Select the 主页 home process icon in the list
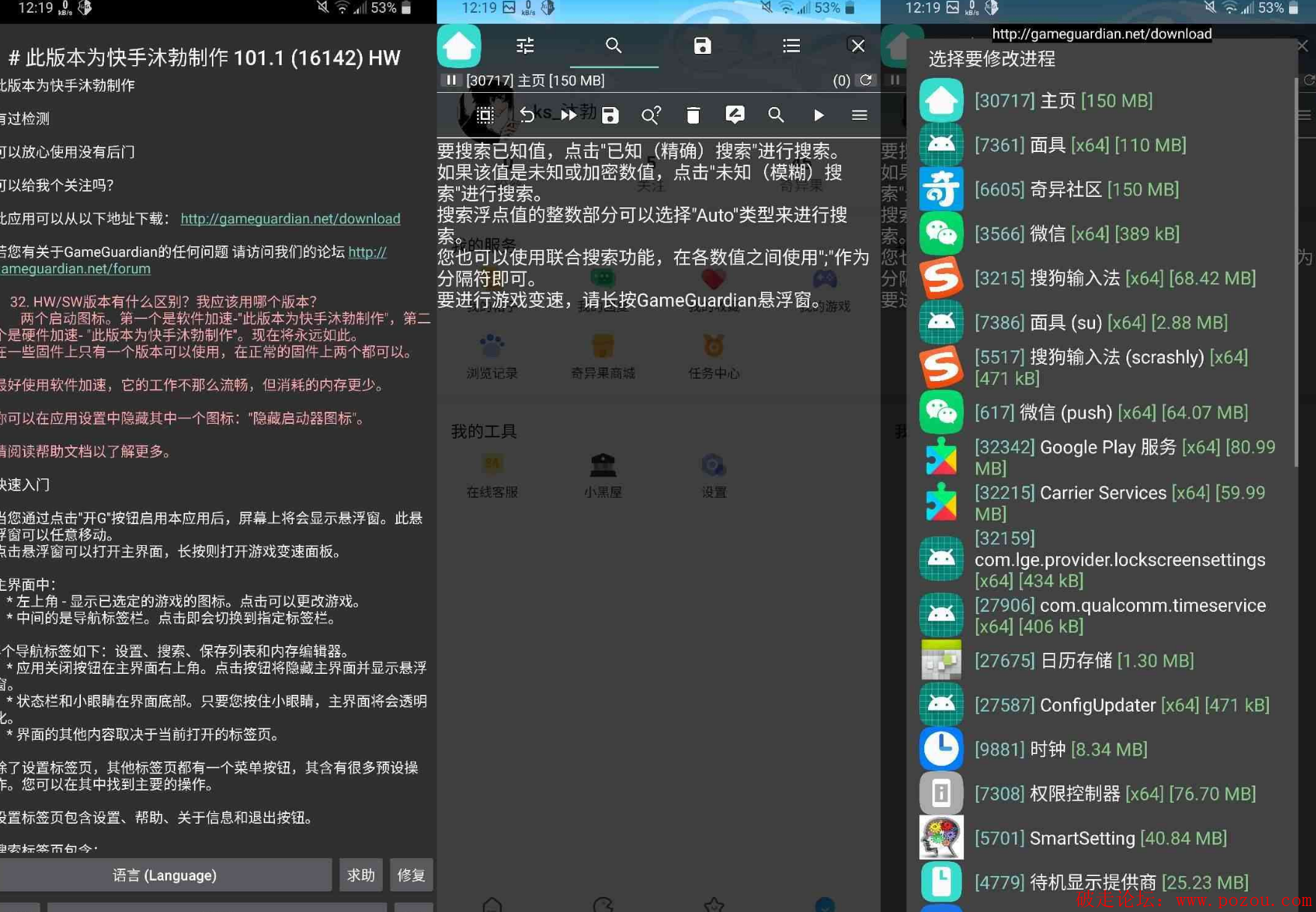 941,100
